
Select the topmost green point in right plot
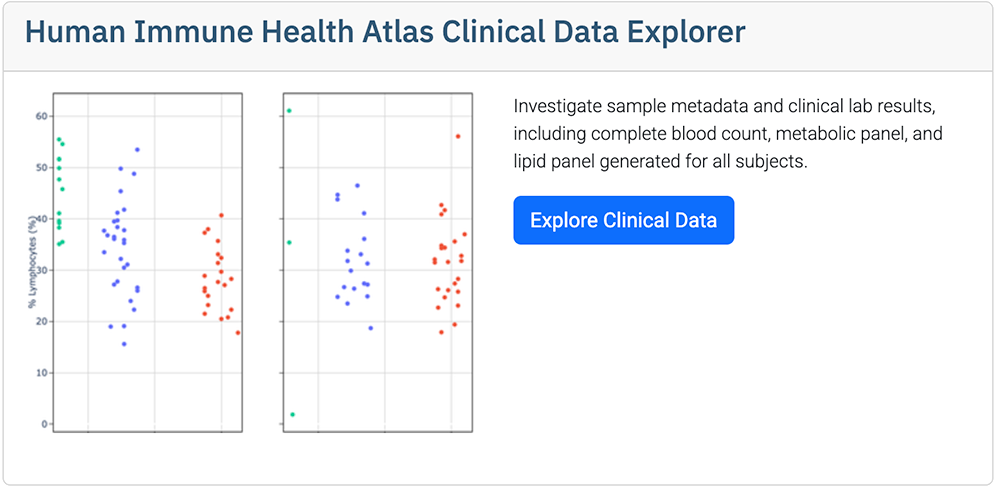(289, 110)
